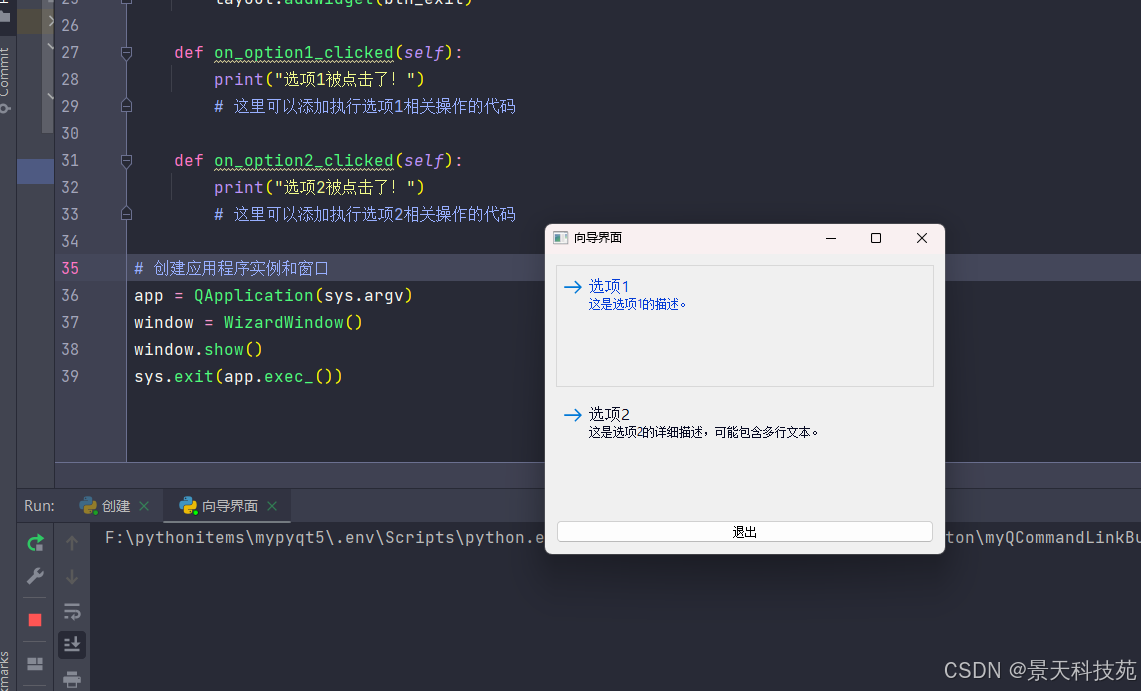Click the 向导界面 window title icon
Screen dimensions: 1141x691
[560, 238]
